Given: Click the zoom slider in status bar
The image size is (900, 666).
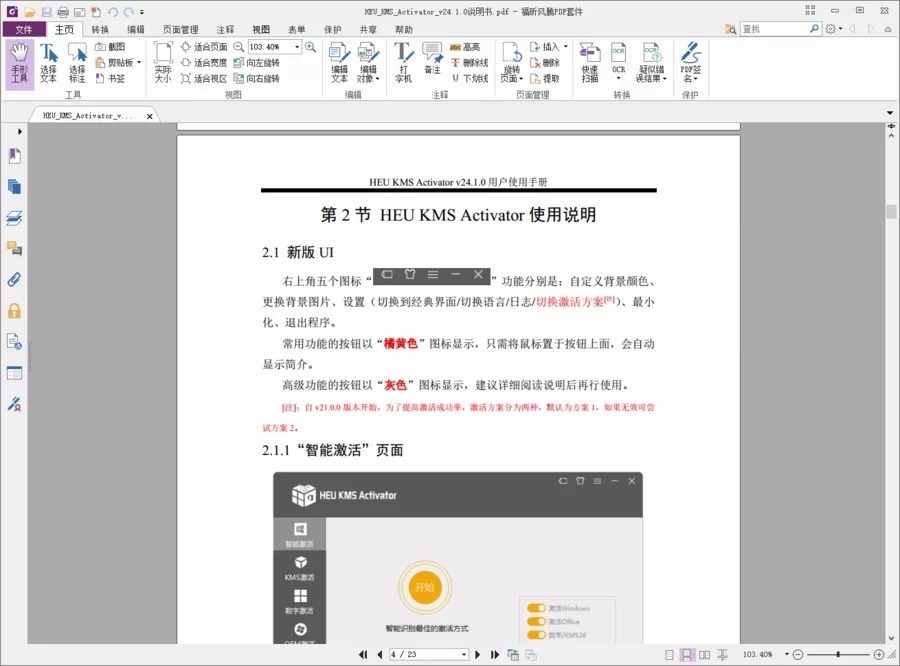Looking at the screenshot, I should (836, 655).
